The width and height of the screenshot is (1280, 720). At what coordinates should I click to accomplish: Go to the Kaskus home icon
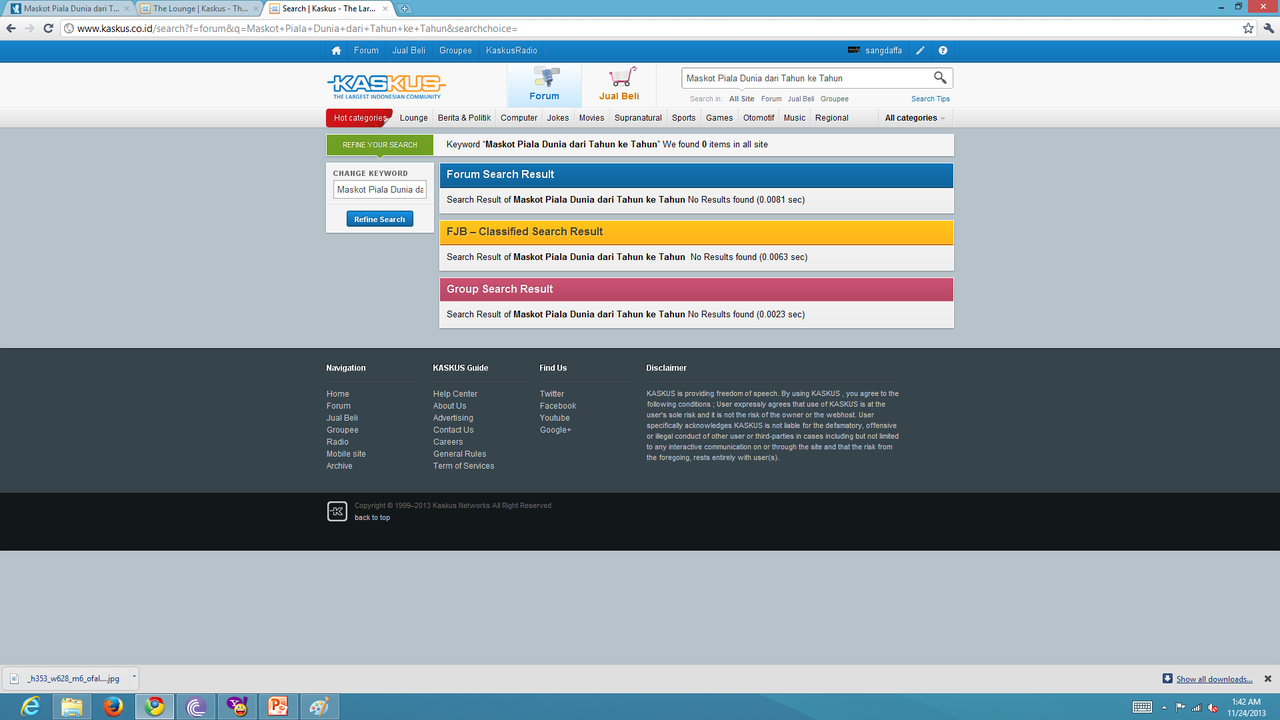pyautogui.click(x=336, y=50)
